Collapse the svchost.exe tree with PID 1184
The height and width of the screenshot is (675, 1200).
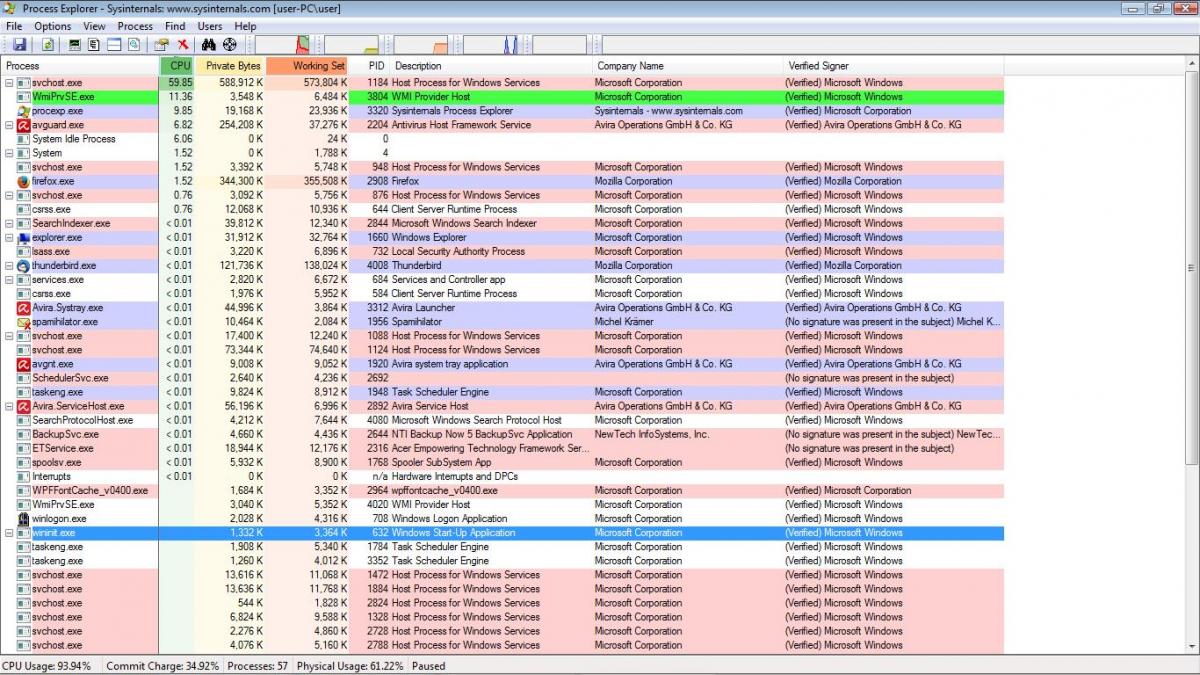pyautogui.click(x=9, y=83)
